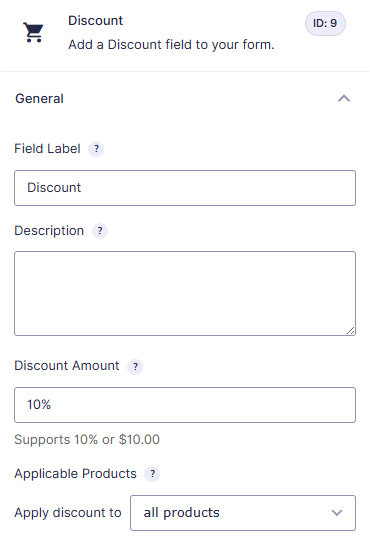Open the Applicable Products help icon
Viewport: 370px width, 543px height.
152,474
